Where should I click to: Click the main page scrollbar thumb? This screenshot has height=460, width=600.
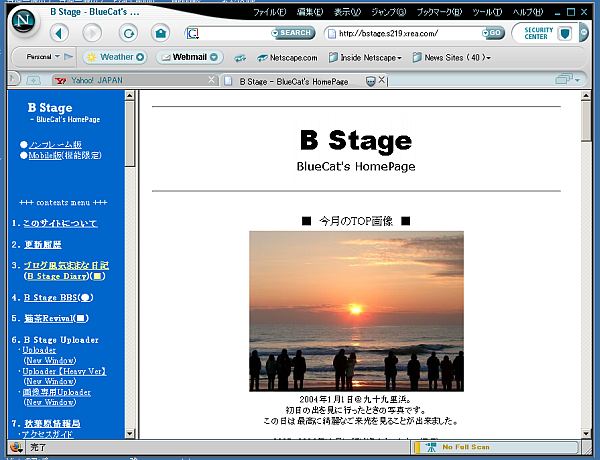(x=586, y=121)
